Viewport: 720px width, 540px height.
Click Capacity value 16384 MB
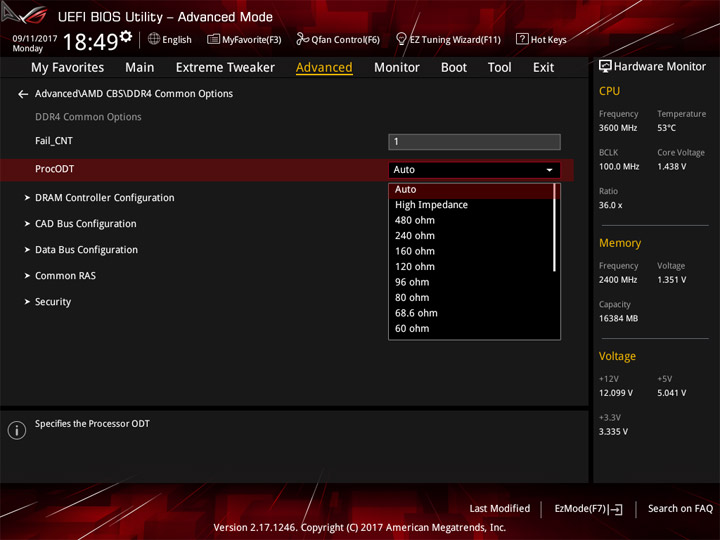(618, 319)
